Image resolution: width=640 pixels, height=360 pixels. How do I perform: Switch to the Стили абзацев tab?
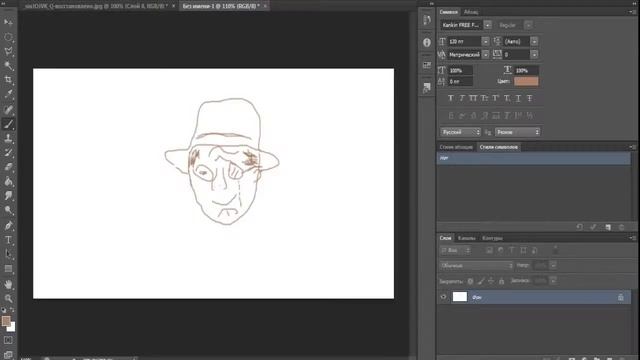pyautogui.click(x=456, y=147)
